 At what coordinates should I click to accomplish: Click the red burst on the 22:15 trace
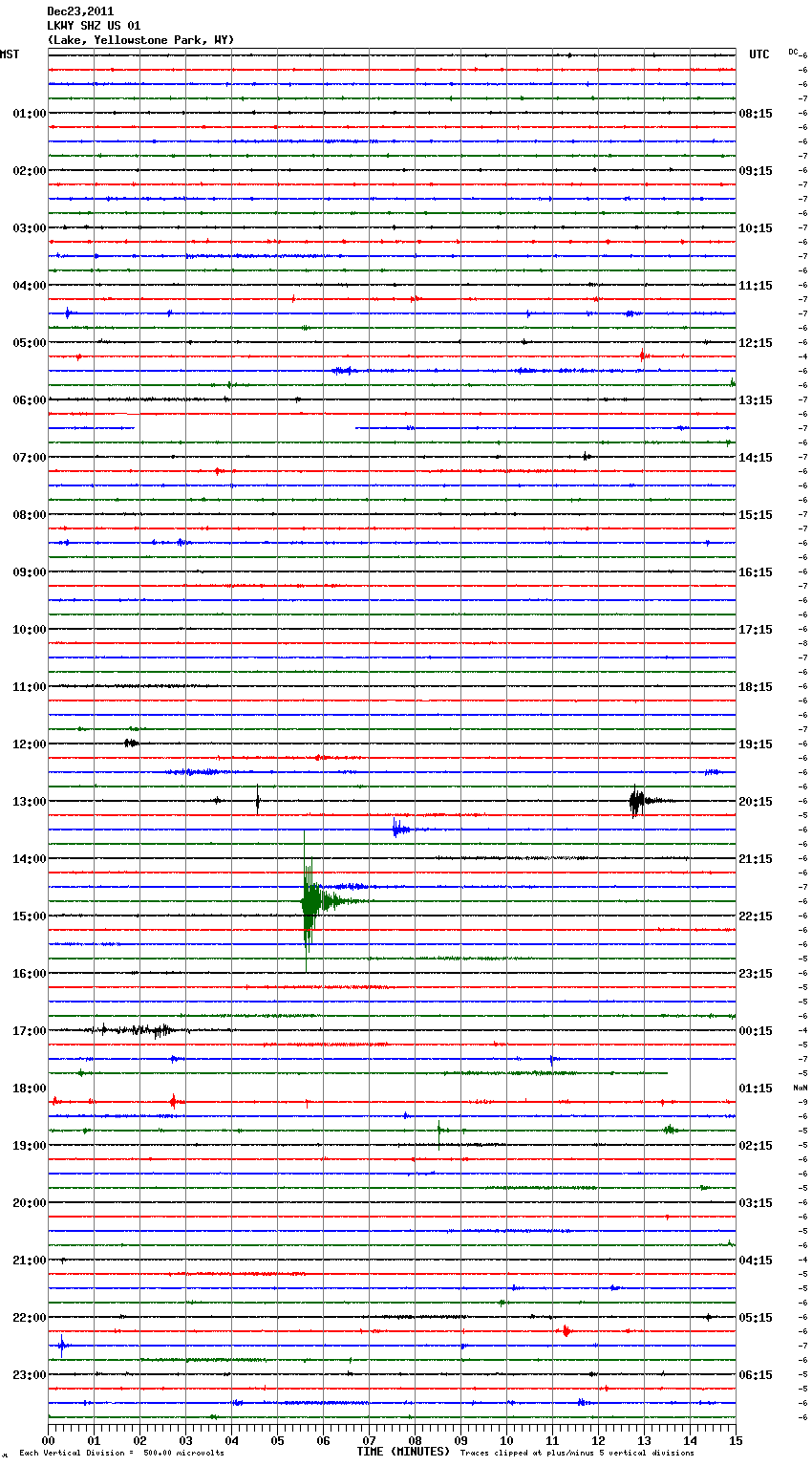click(566, 1330)
